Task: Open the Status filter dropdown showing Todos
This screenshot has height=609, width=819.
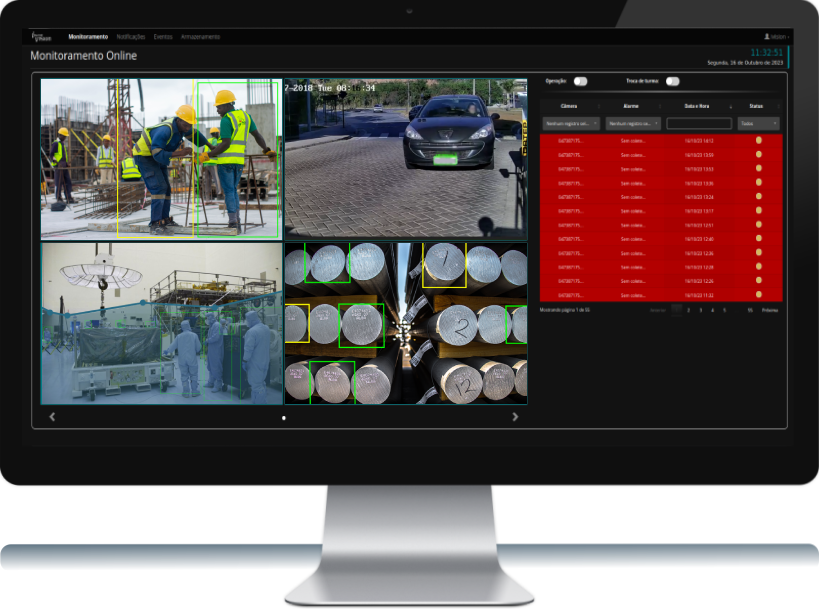Action: point(758,123)
